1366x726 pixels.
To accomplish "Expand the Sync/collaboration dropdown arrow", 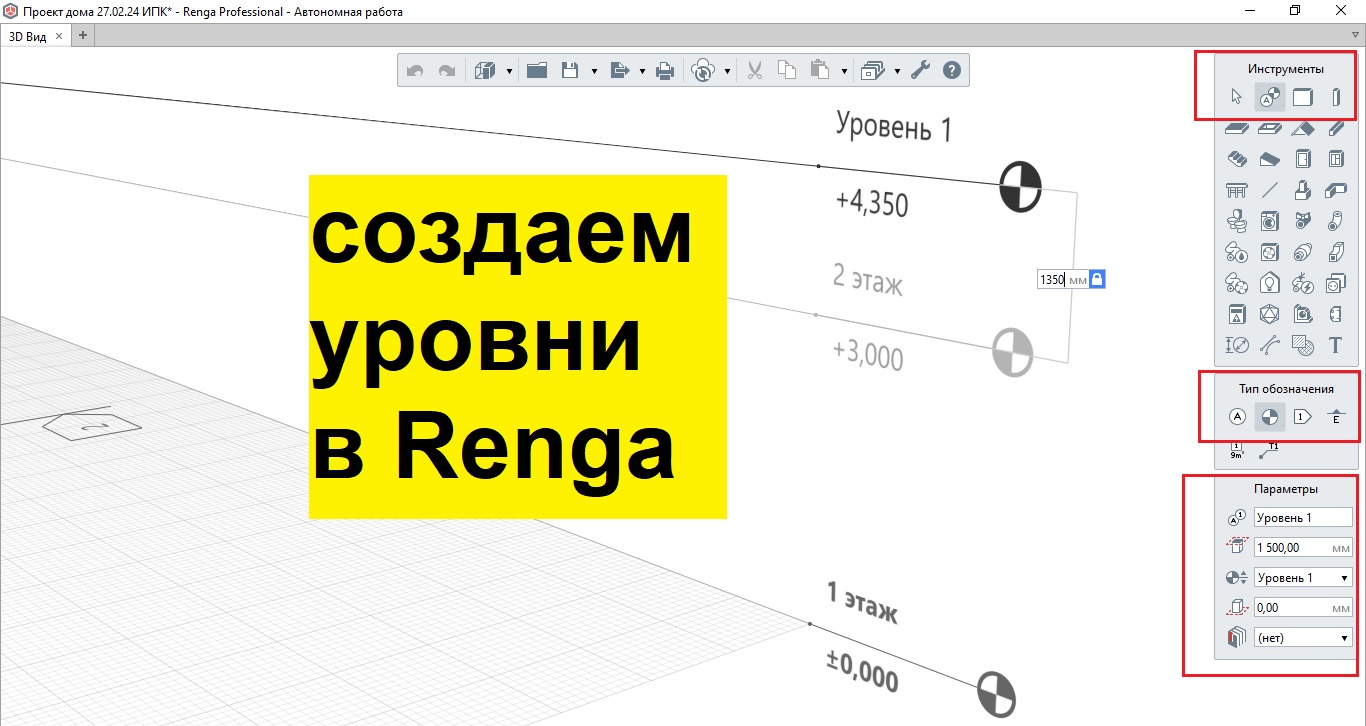I will (727, 71).
